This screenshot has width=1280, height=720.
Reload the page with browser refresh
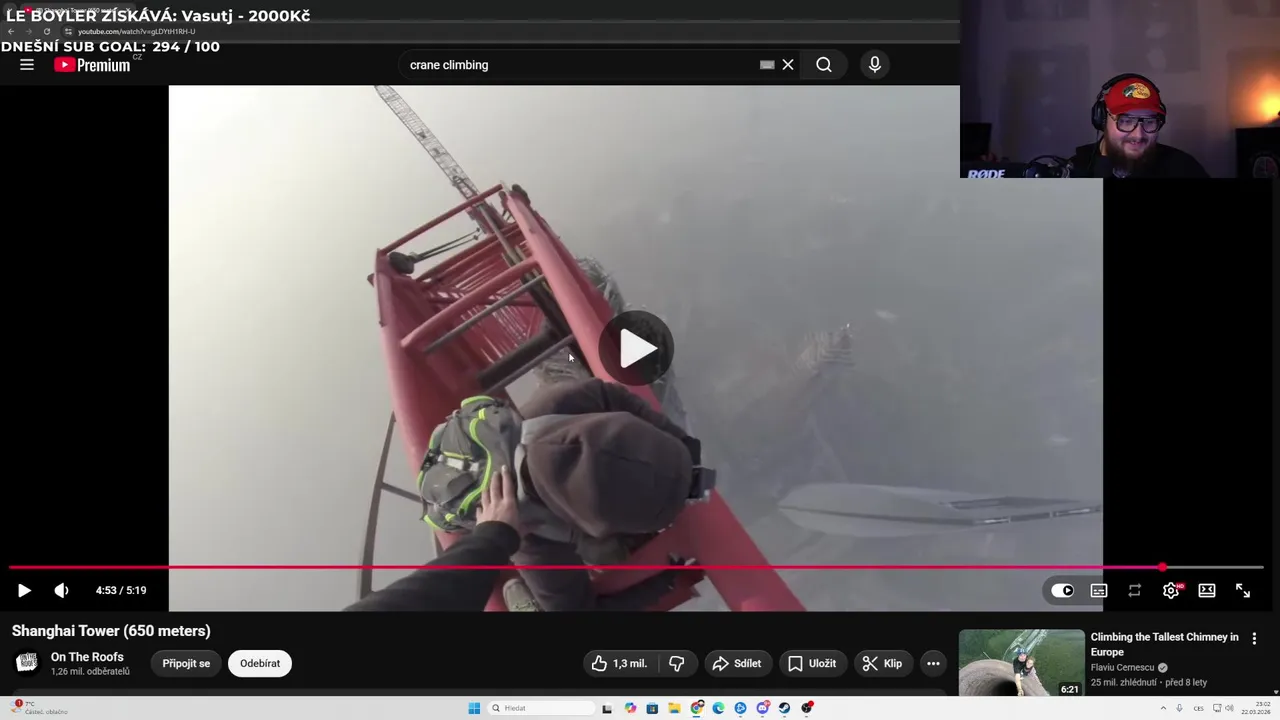click(46, 31)
